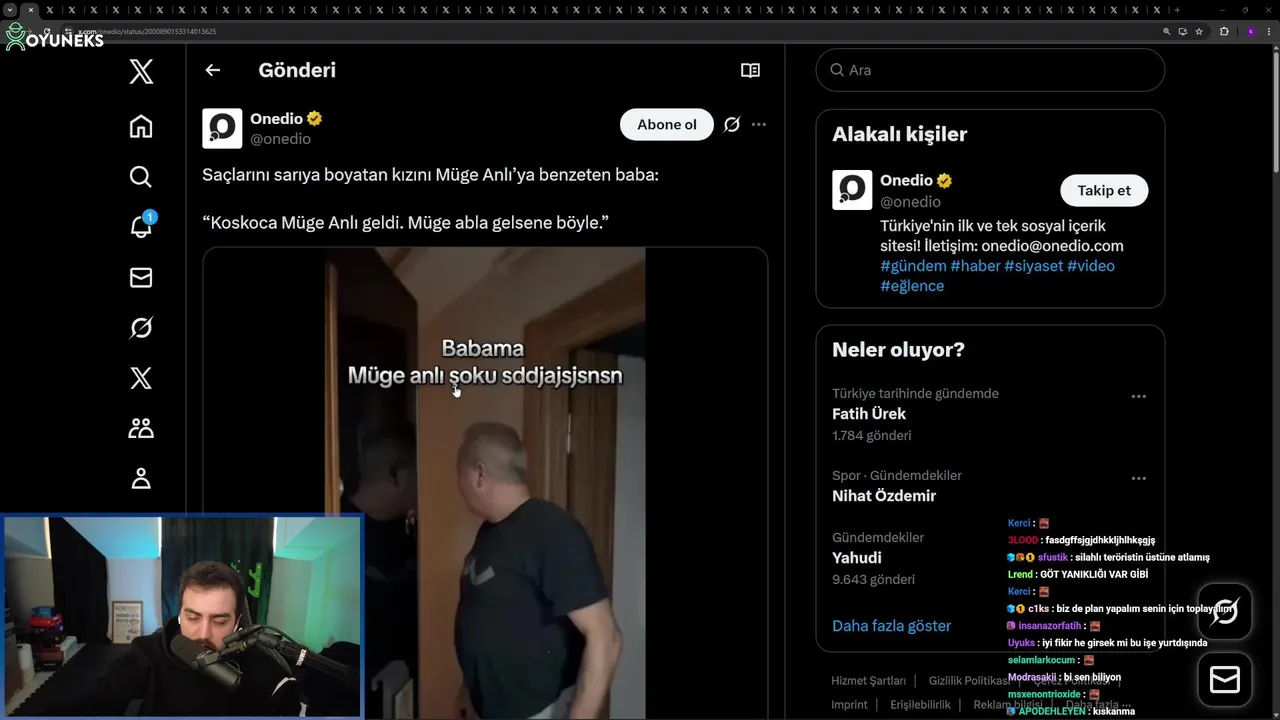The image size is (1280, 720).
Task: Click the browser address bar URL
Action: point(147,31)
